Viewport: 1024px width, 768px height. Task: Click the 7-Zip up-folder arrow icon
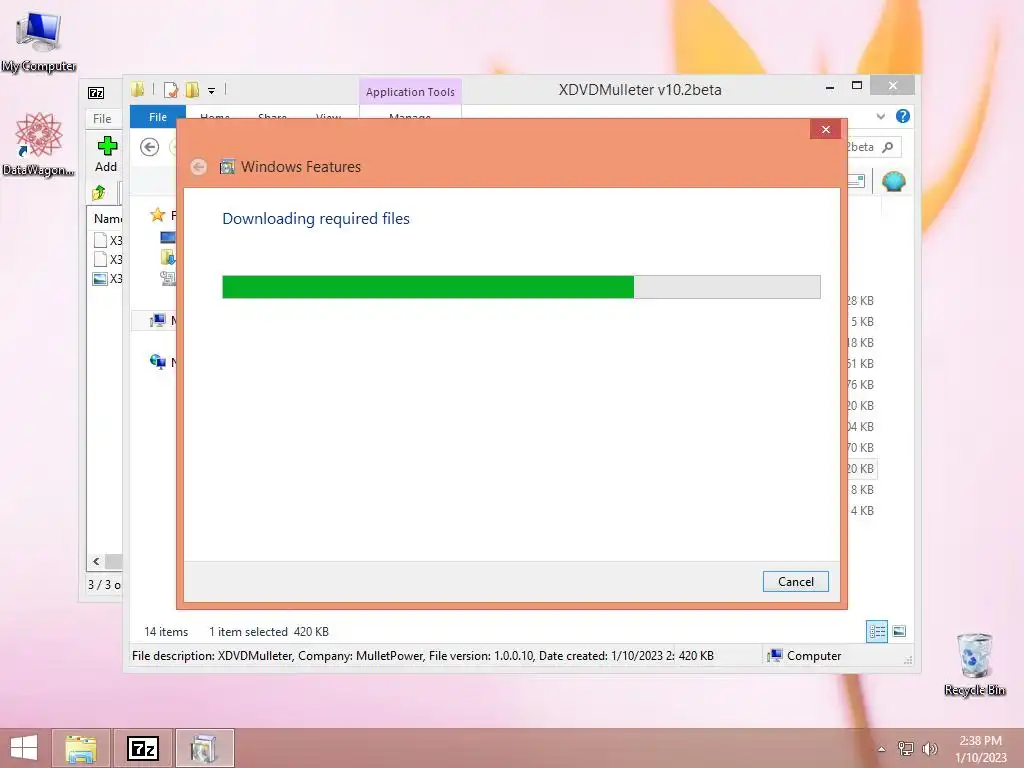pyautogui.click(x=99, y=192)
